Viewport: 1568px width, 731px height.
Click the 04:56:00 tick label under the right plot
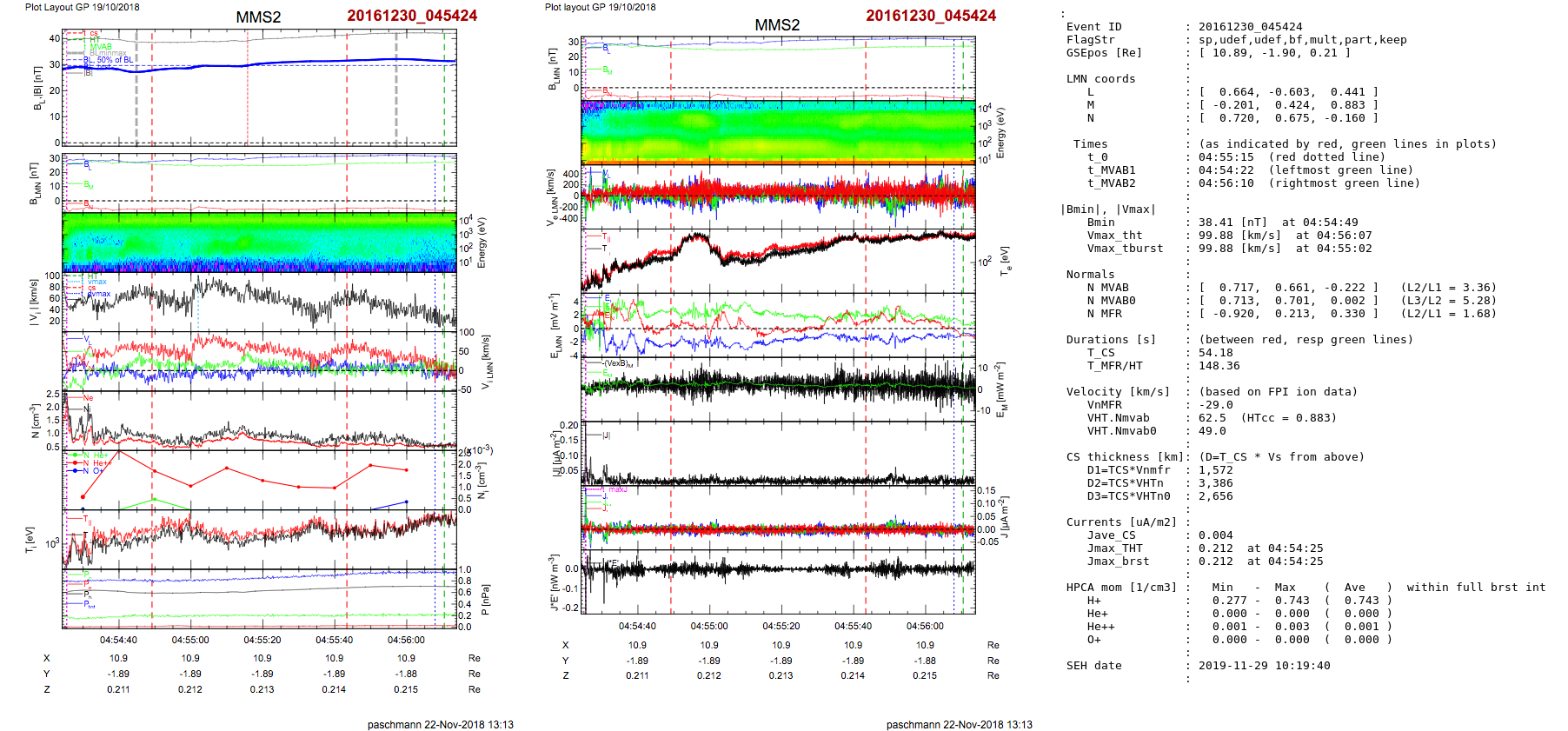(x=925, y=626)
